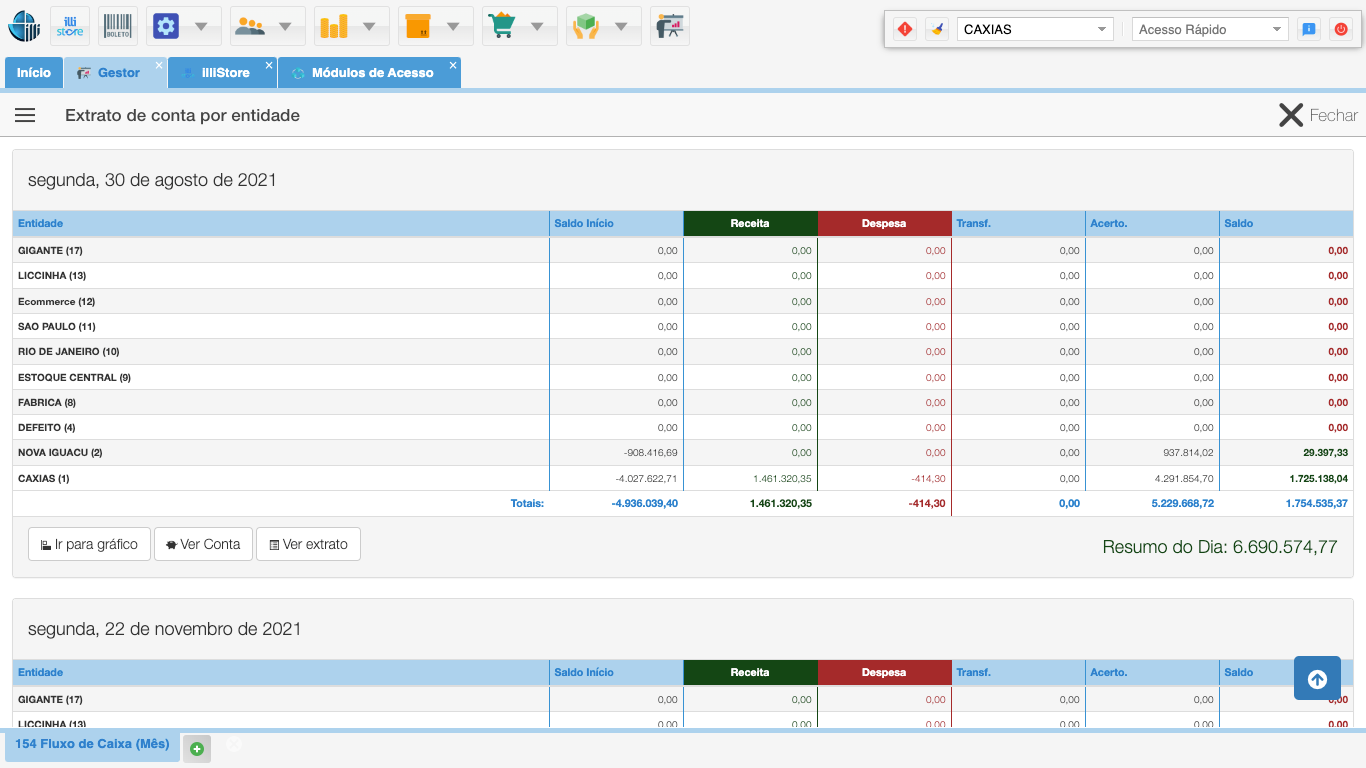Image resolution: width=1366 pixels, height=768 pixels.
Task: Switch to the Módulos de Acesso tab
Action: 371,73
